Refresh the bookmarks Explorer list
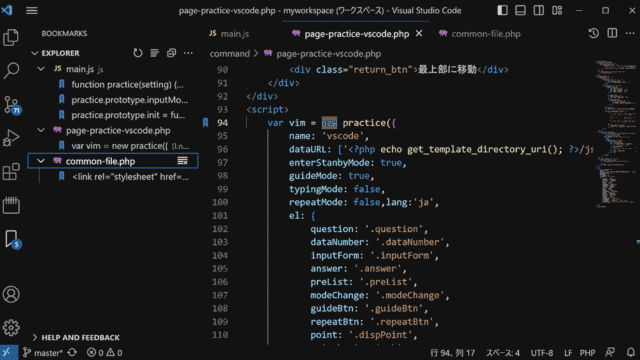640x360 pixels. [x=138, y=53]
